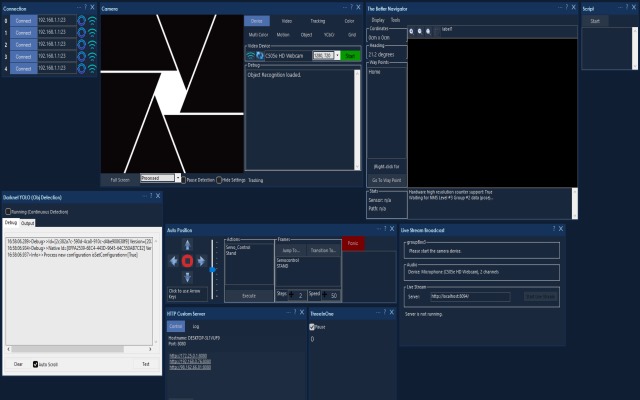Click the scan icon in connection row 3
The height and width of the screenshot is (400, 640).
click(x=82, y=56)
